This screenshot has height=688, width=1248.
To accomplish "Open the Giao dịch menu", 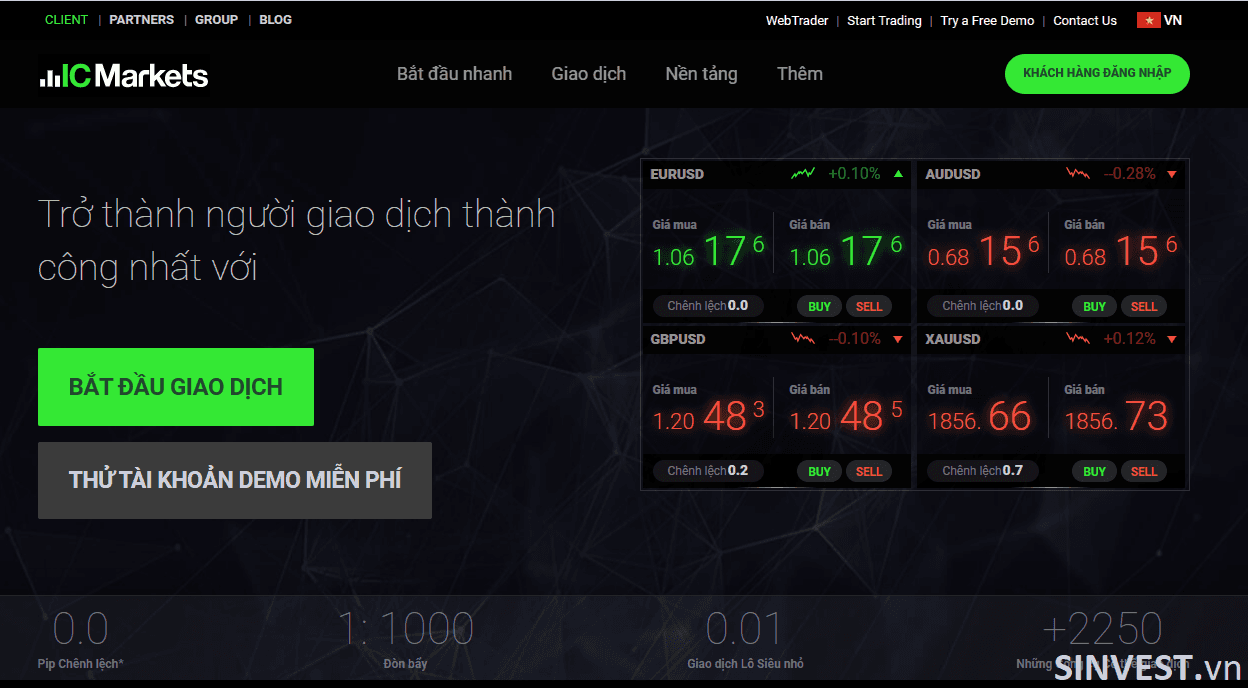I will (x=589, y=74).
